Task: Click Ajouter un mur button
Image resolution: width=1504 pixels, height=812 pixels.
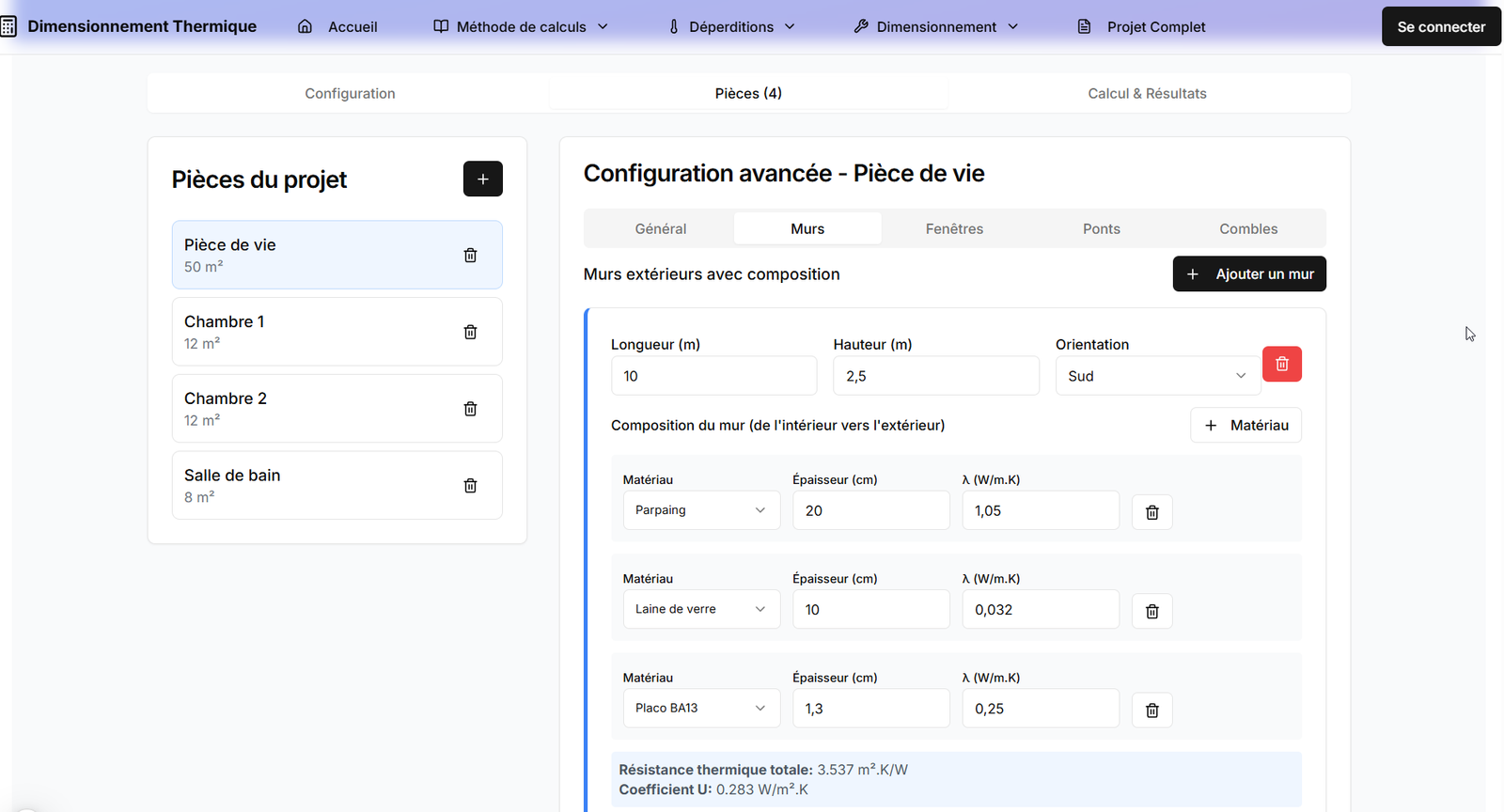Action: pyautogui.click(x=1249, y=273)
